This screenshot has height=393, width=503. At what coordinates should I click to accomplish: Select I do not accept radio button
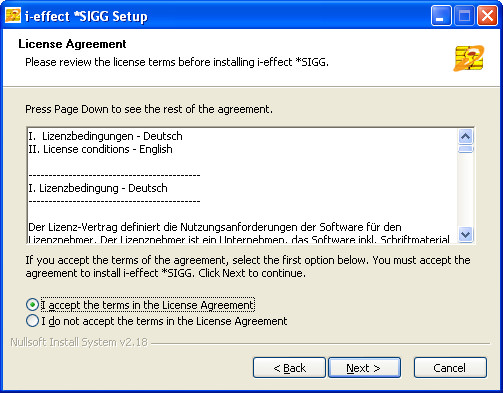(x=32, y=321)
